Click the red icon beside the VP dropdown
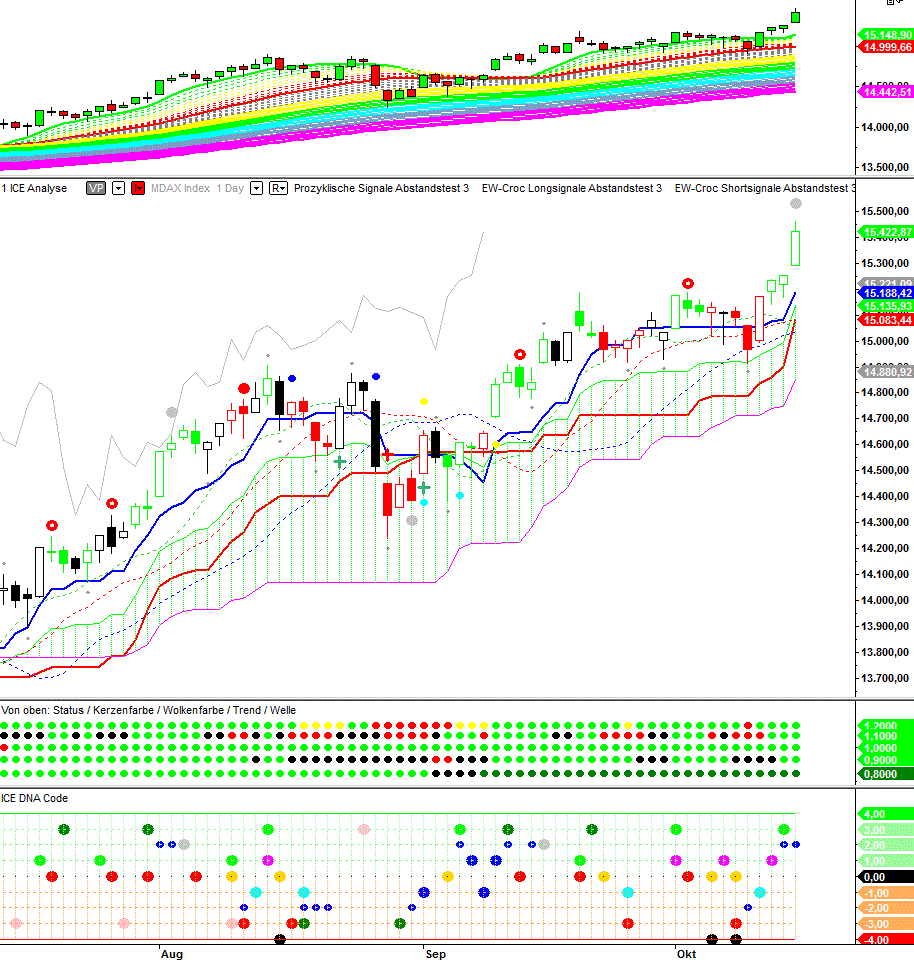This screenshot has width=914, height=960. tap(138, 188)
